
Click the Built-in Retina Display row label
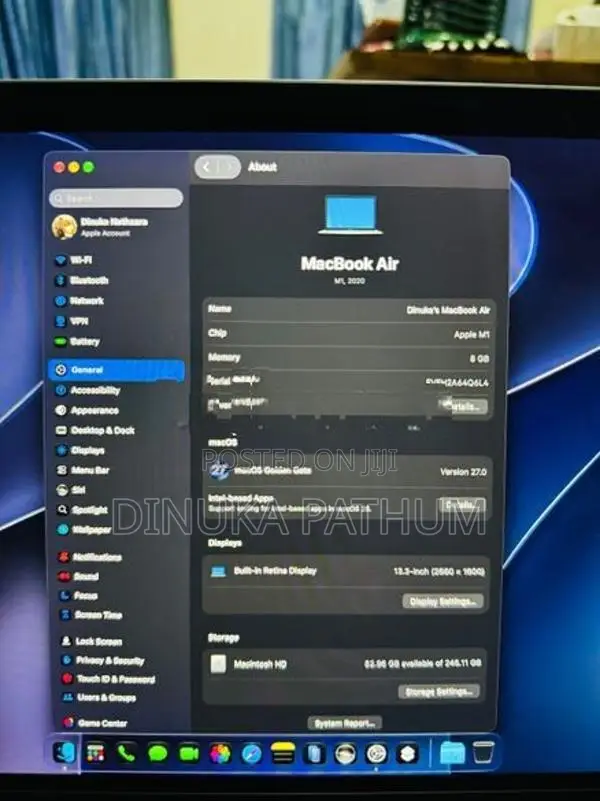pyautogui.click(x=275, y=571)
